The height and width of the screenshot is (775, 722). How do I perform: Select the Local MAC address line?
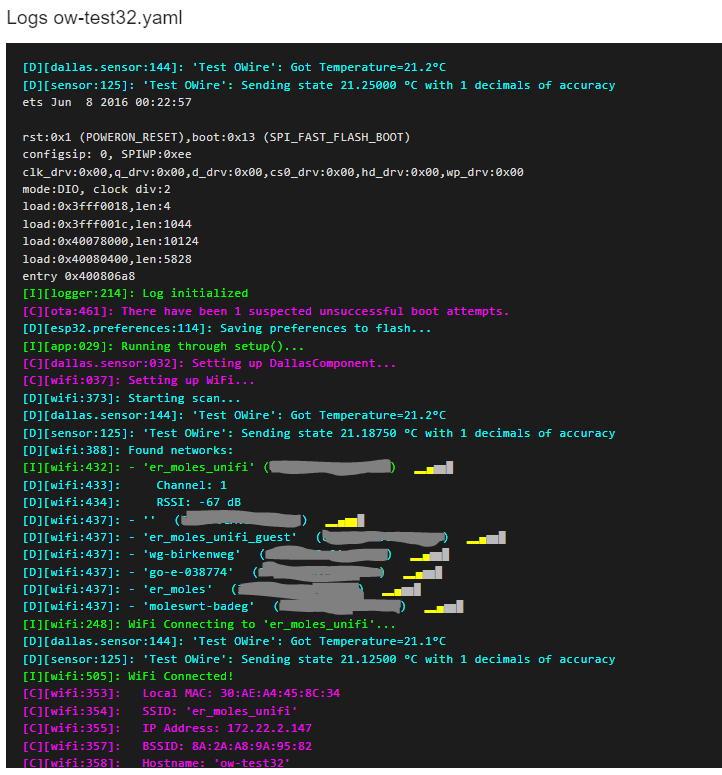click(x=181, y=693)
